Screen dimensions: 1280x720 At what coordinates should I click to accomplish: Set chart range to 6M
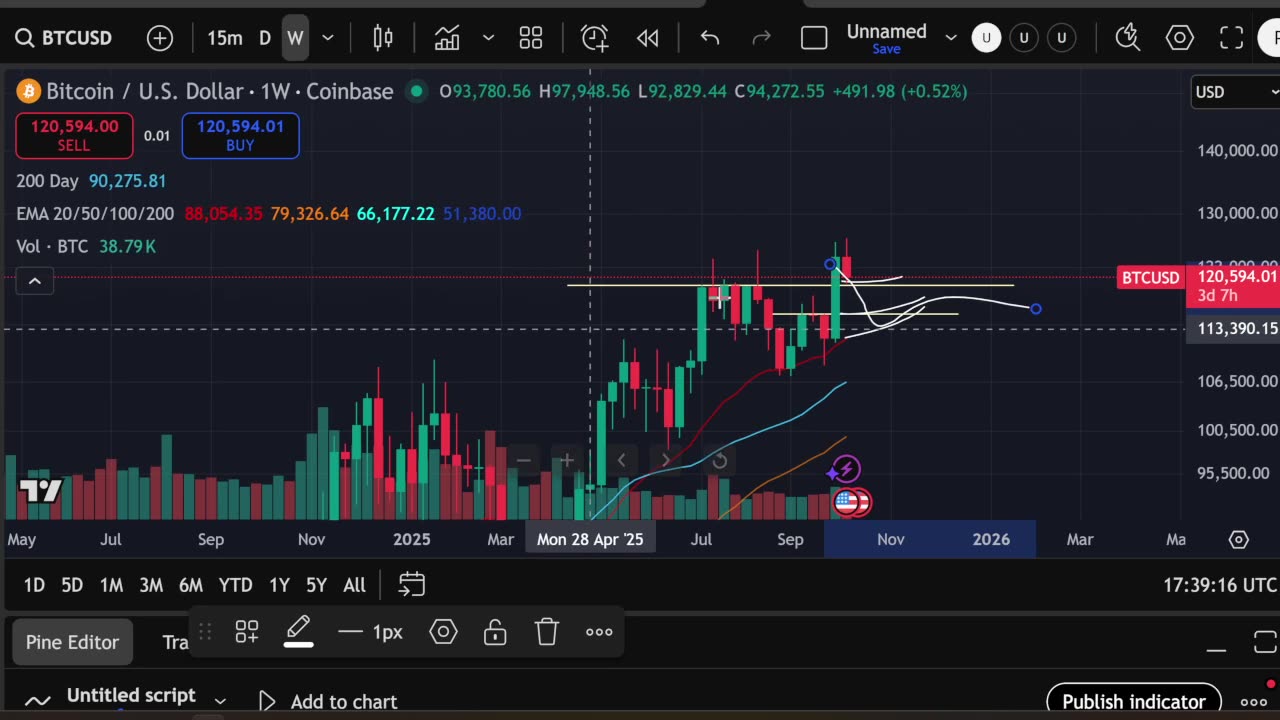[191, 585]
